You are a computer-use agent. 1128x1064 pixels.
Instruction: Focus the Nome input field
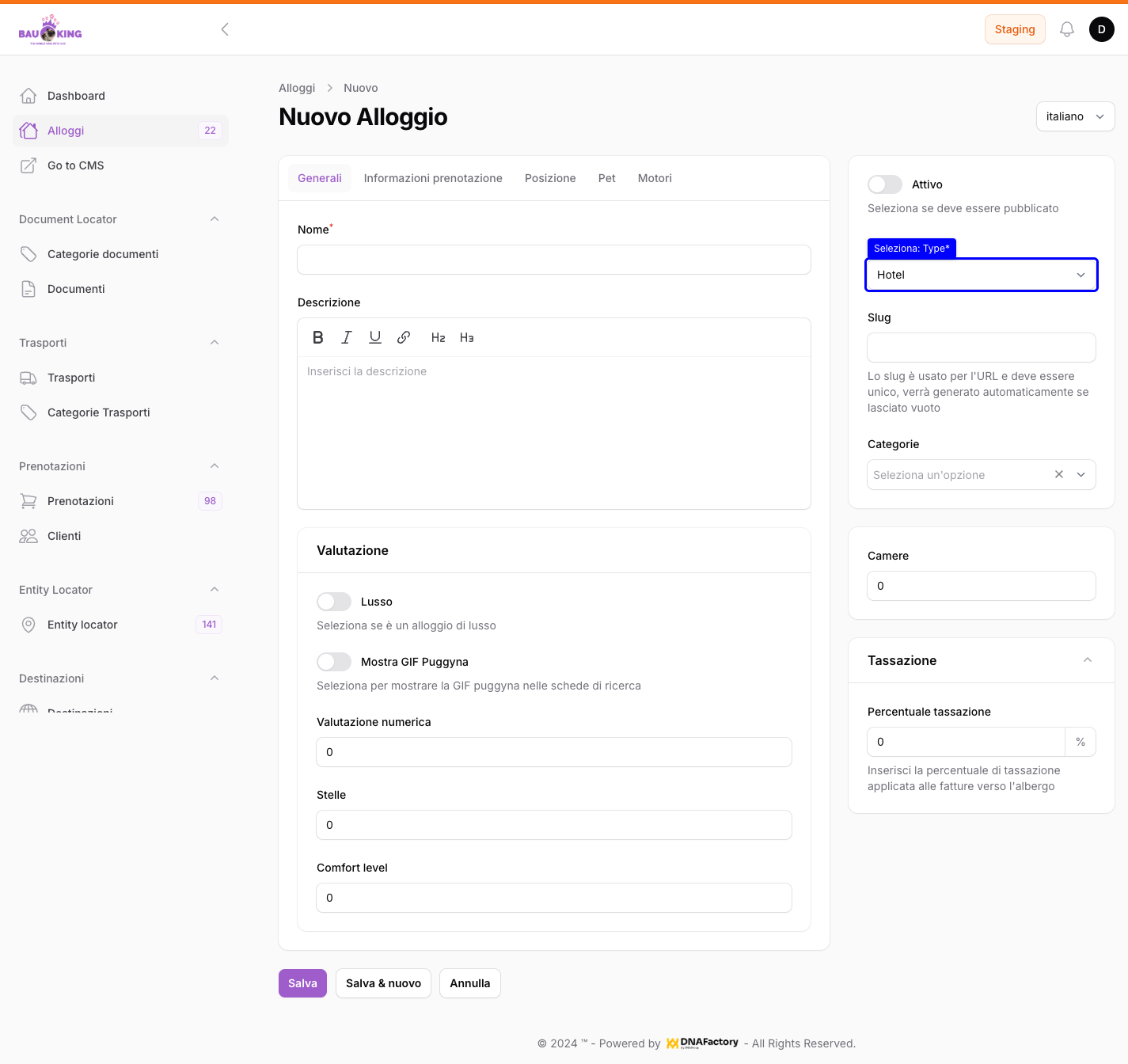point(554,260)
